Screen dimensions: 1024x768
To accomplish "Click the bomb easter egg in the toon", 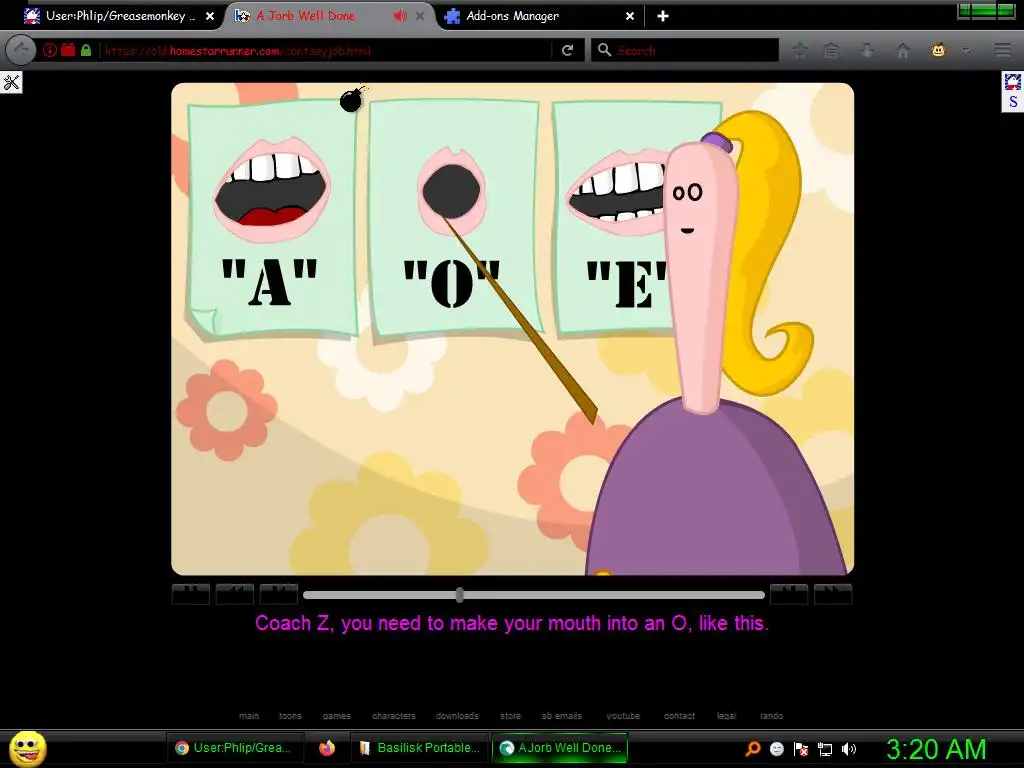I will 353,99.
